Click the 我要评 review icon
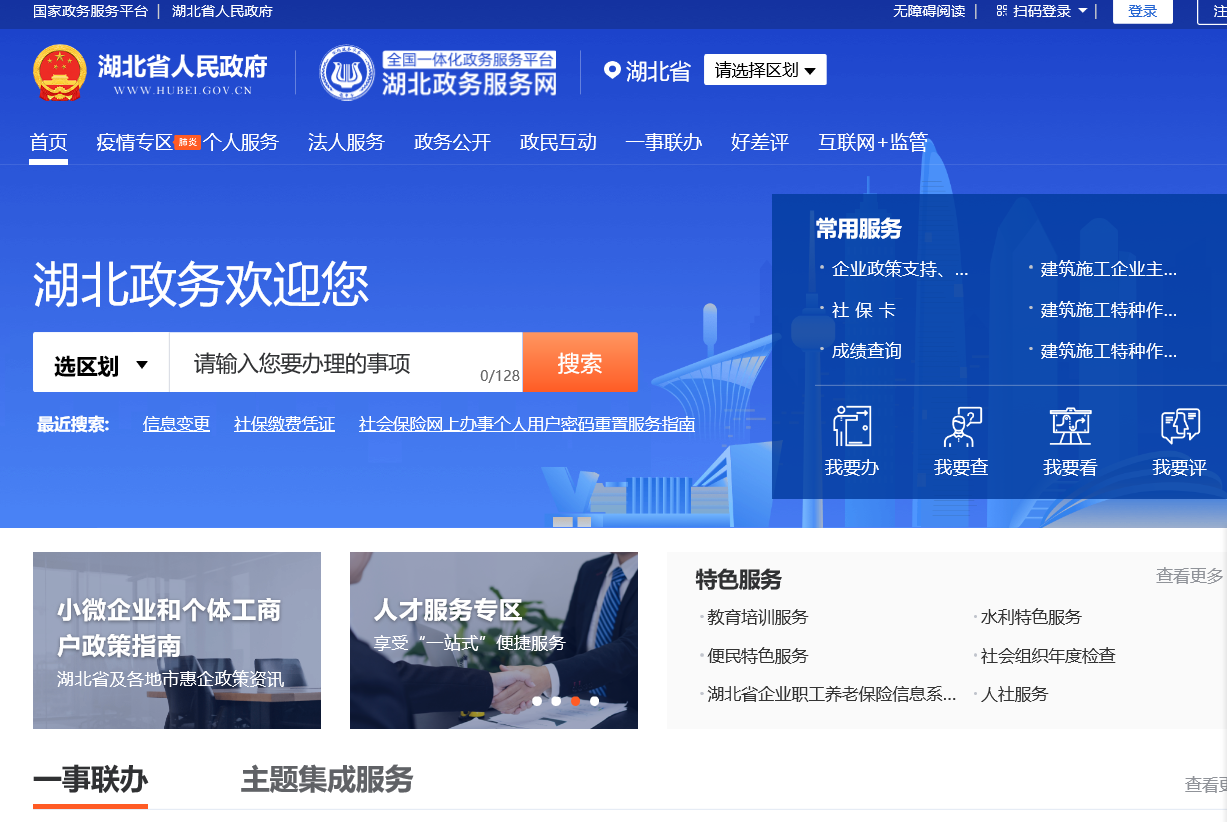1227x822 pixels. (x=1179, y=427)
